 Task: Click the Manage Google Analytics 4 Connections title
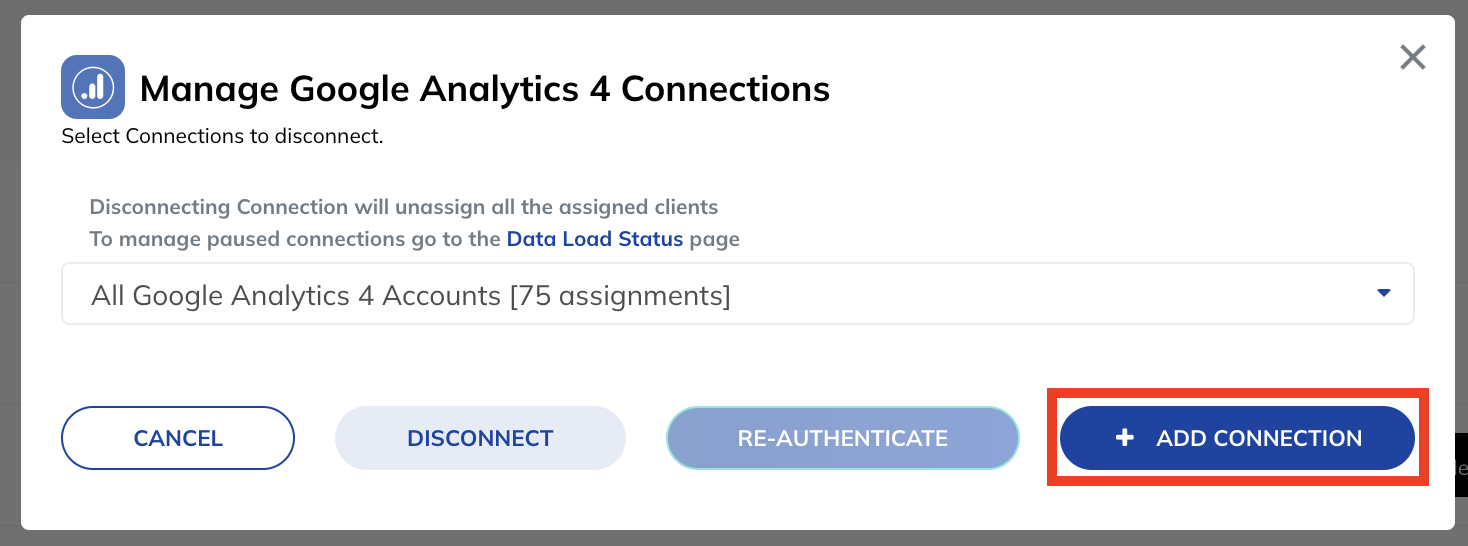[x=485, y=89]
